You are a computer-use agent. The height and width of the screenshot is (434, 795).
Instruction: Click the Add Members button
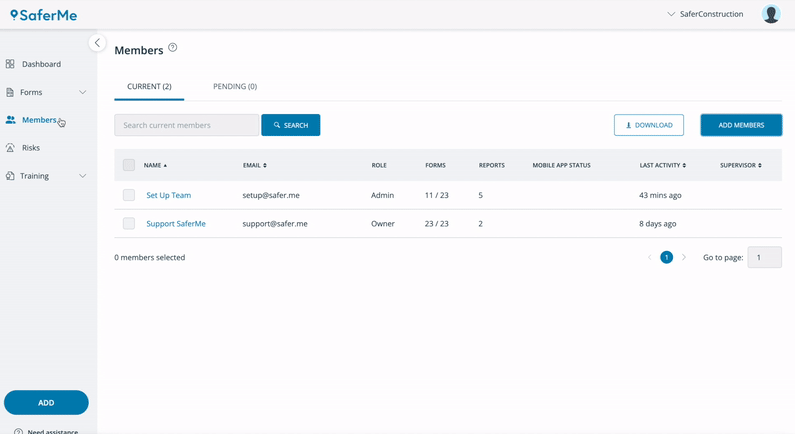click(x=741, y=125)
